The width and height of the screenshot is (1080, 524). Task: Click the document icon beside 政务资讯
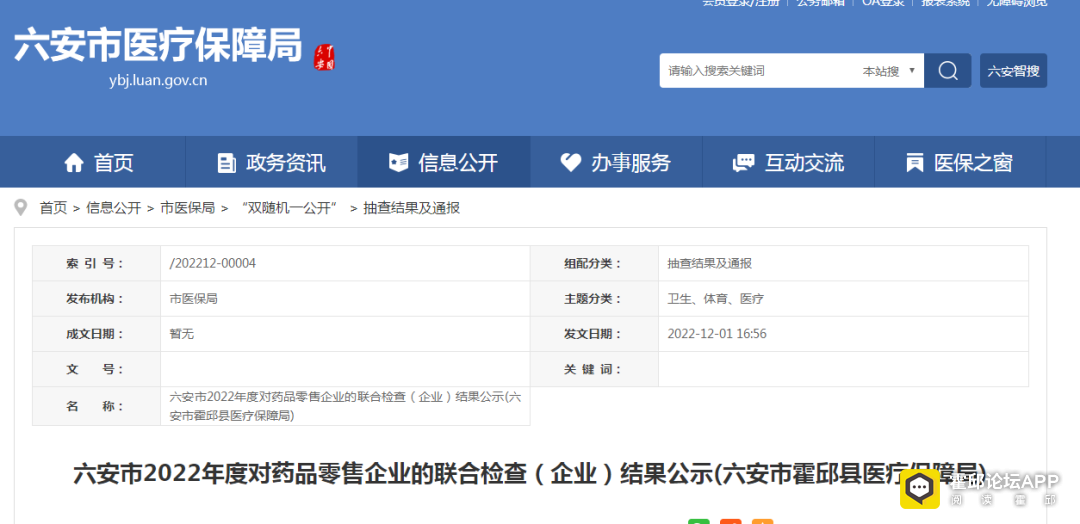point(226,163)
